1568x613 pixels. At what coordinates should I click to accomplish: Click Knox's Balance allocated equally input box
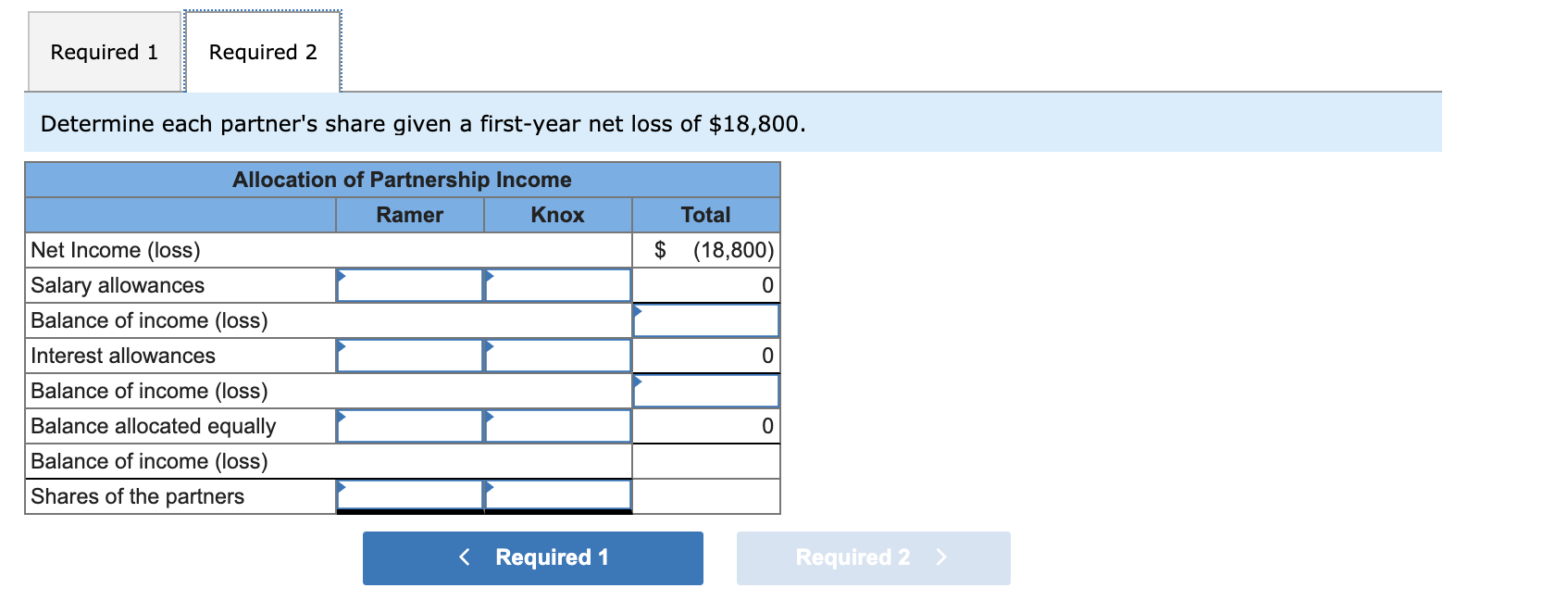point(555,426)
